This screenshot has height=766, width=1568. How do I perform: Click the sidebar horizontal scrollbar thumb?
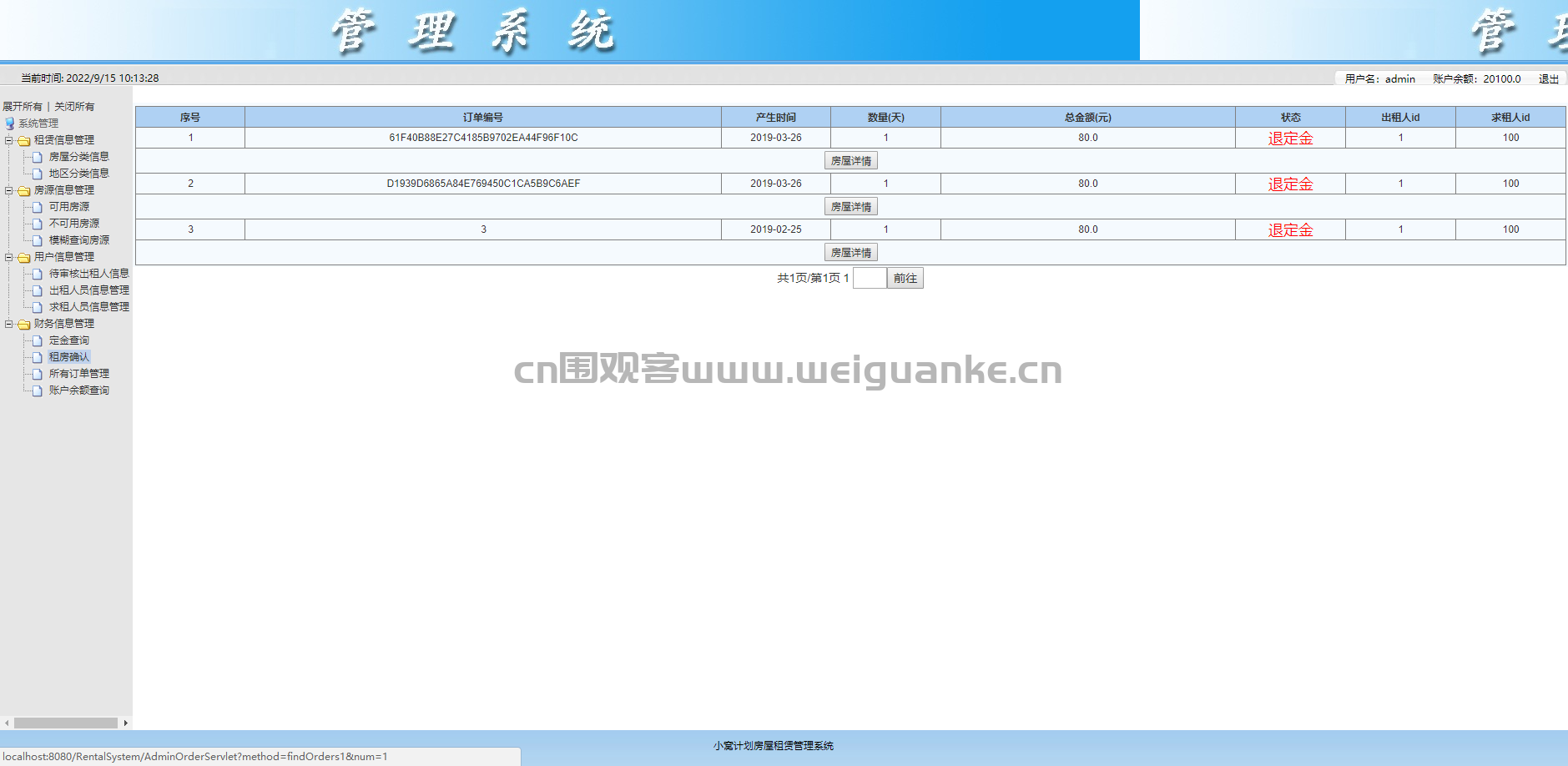[66, 723]
